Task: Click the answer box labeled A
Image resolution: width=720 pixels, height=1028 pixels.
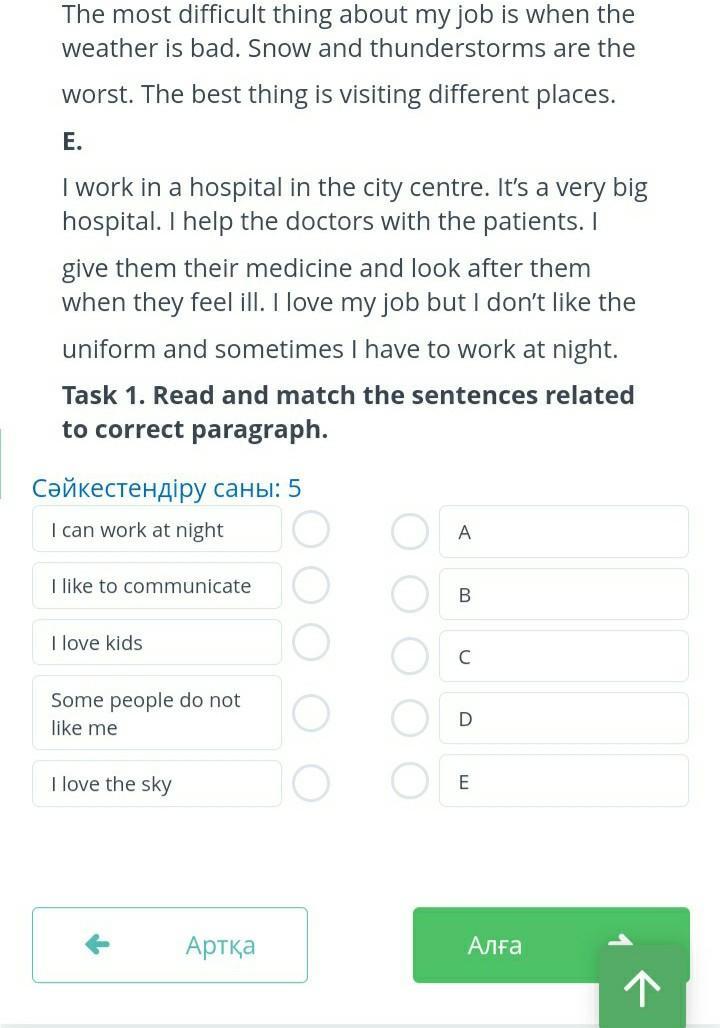Action: pyautogui.click(x=563, y=532)
